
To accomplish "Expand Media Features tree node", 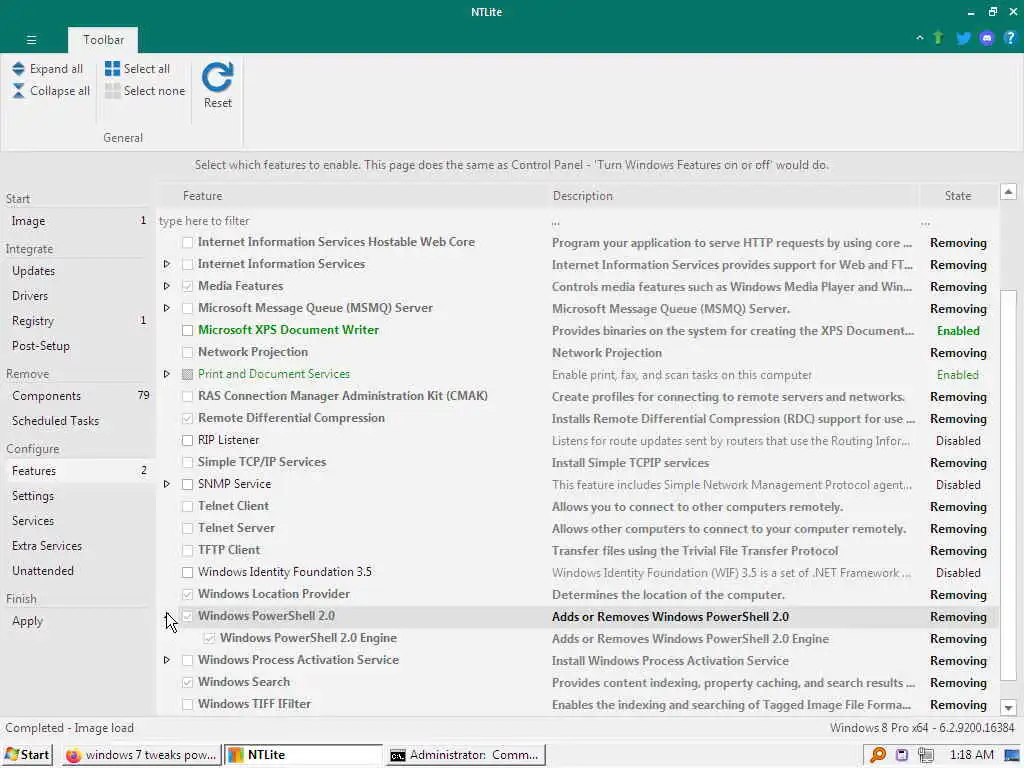I will [x=167, y=286].
